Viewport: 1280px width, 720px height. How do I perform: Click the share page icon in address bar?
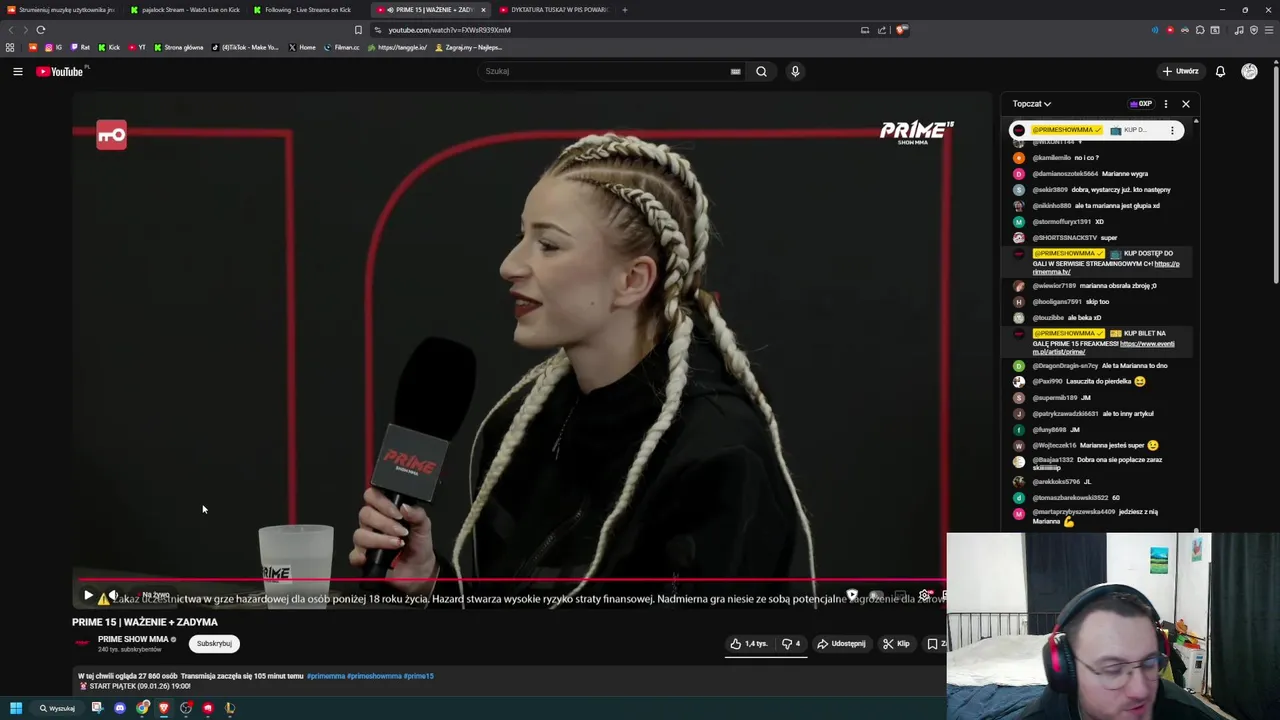click(x=882, y=30)
